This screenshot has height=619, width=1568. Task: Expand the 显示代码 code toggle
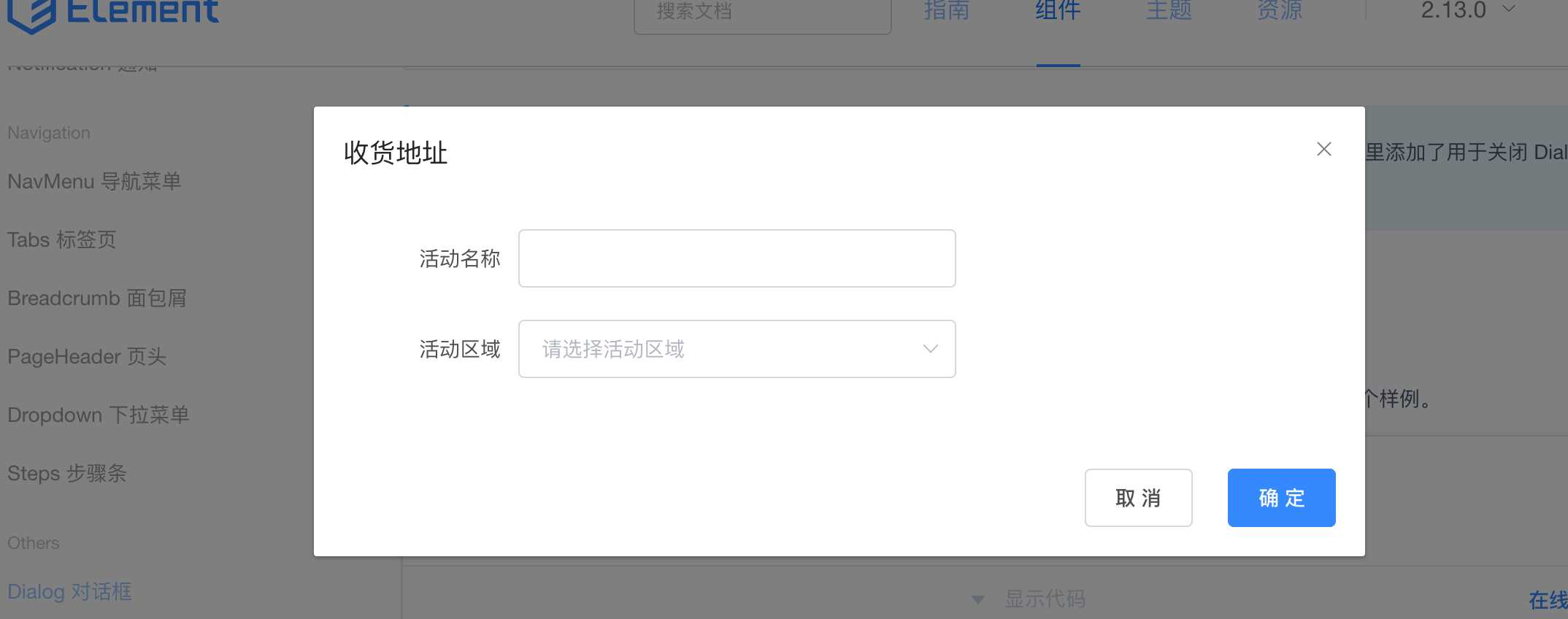[1029, 599]
